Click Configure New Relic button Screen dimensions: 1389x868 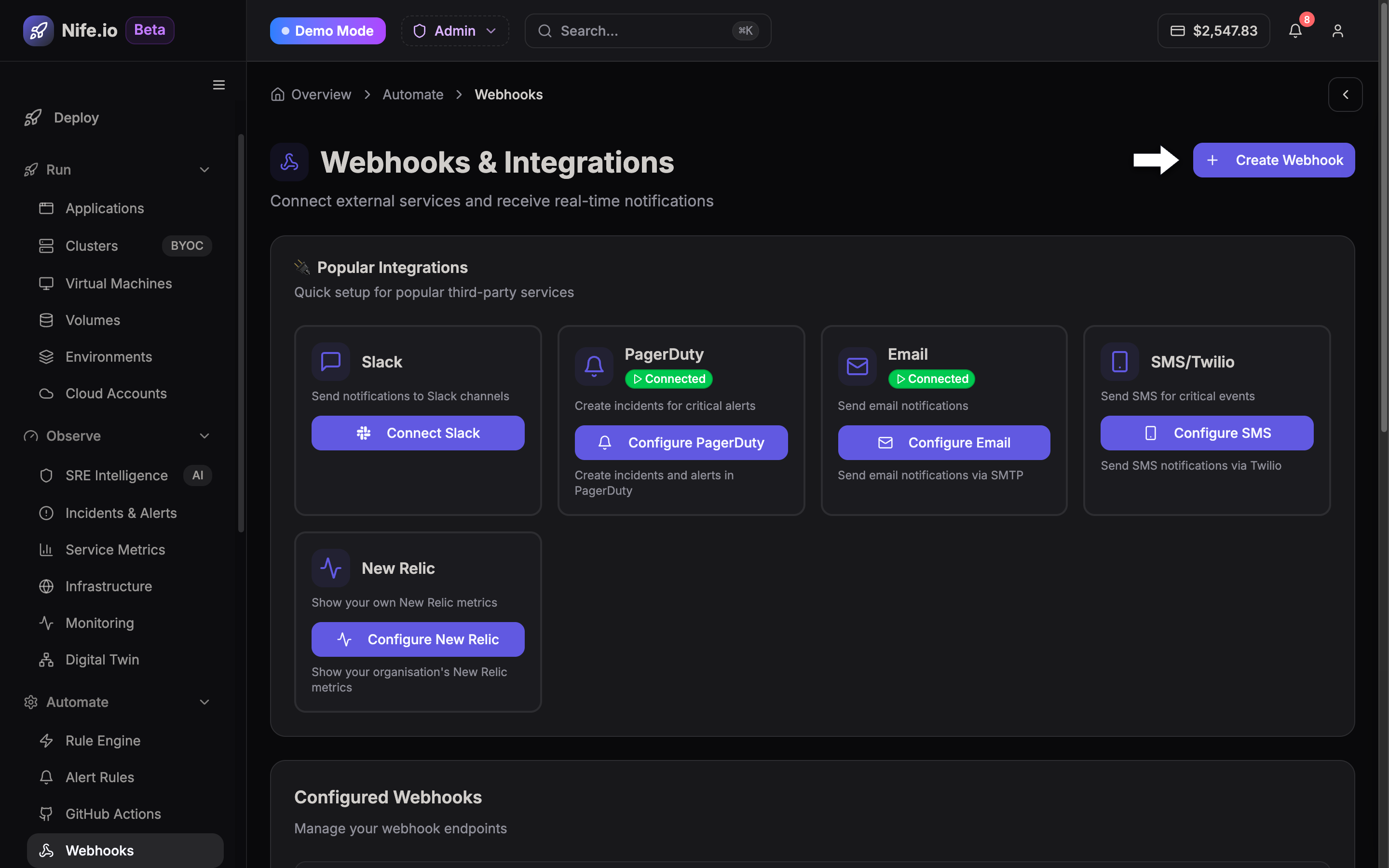pyautogui.click(x=418, y=639)
